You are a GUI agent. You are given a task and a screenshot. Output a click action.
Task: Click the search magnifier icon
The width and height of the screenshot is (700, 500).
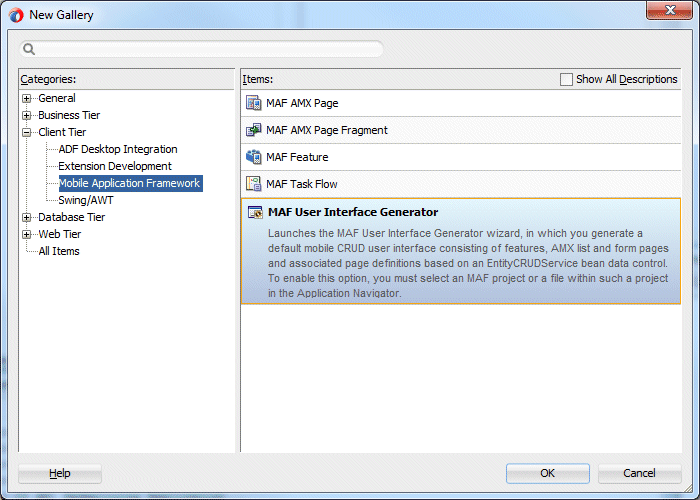[x=29, y=49]
